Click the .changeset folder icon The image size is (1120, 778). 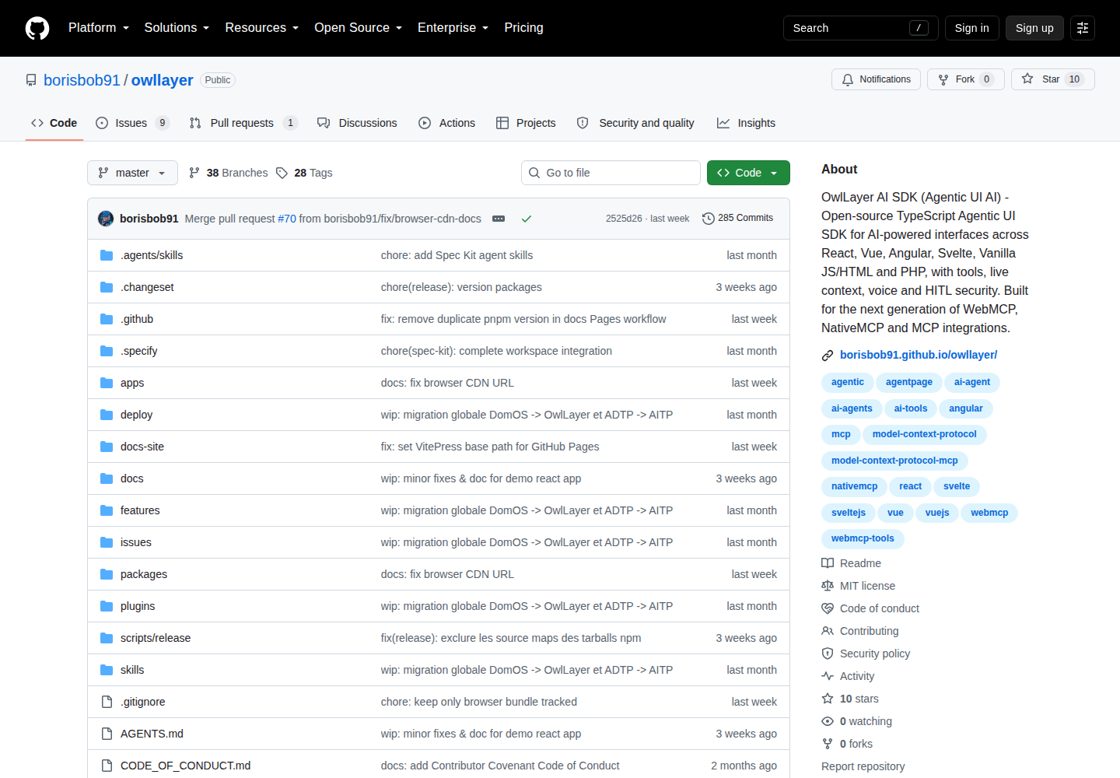point(106,287)
